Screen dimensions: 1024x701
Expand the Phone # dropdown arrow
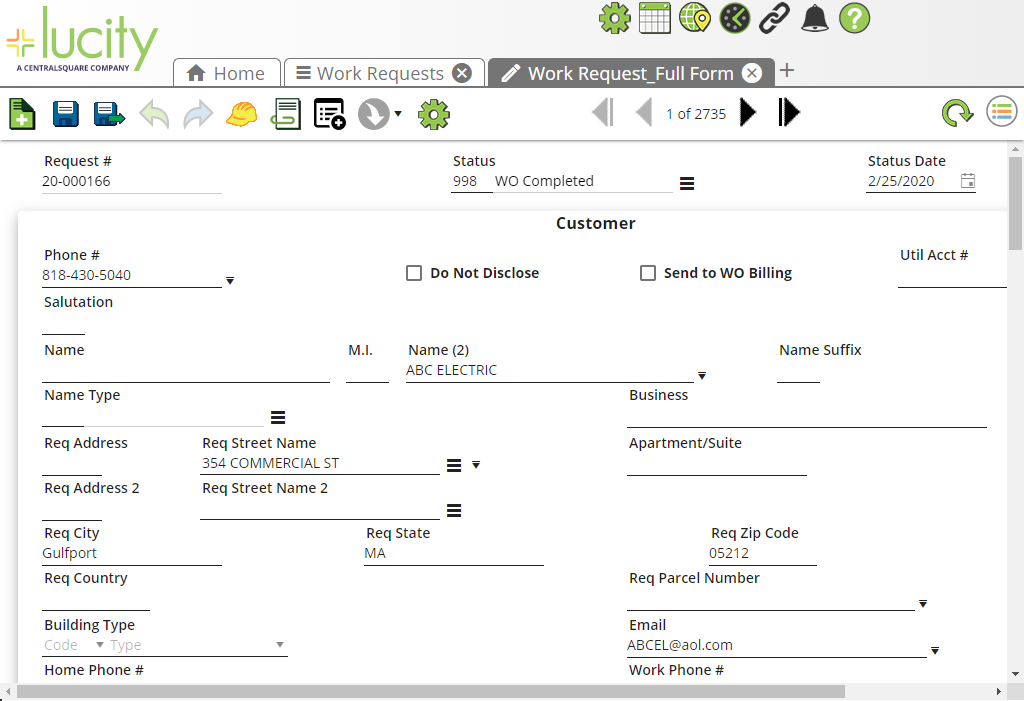(x=230, y=281)
